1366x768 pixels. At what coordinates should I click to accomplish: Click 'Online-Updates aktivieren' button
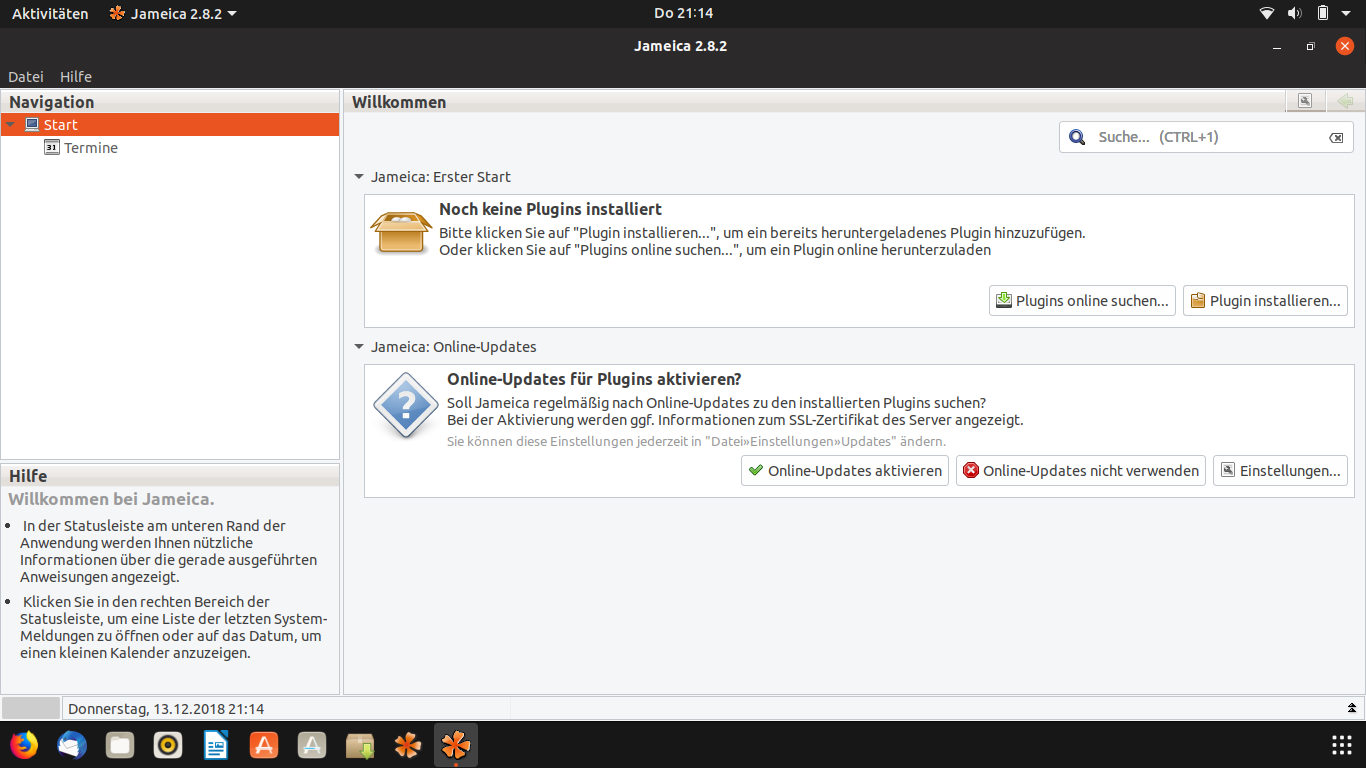[x=845, y=471]
